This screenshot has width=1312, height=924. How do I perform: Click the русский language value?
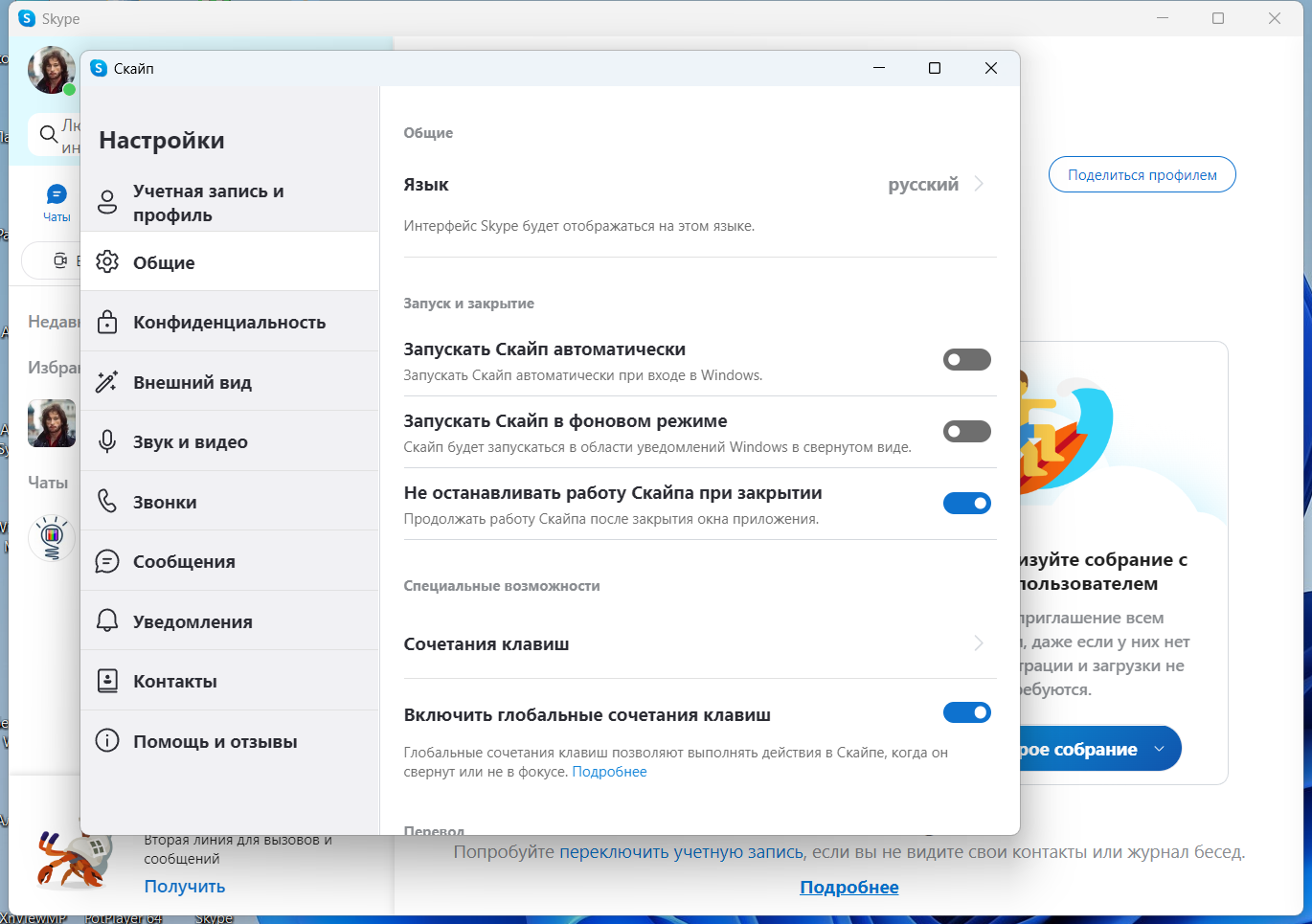[923, 185]
